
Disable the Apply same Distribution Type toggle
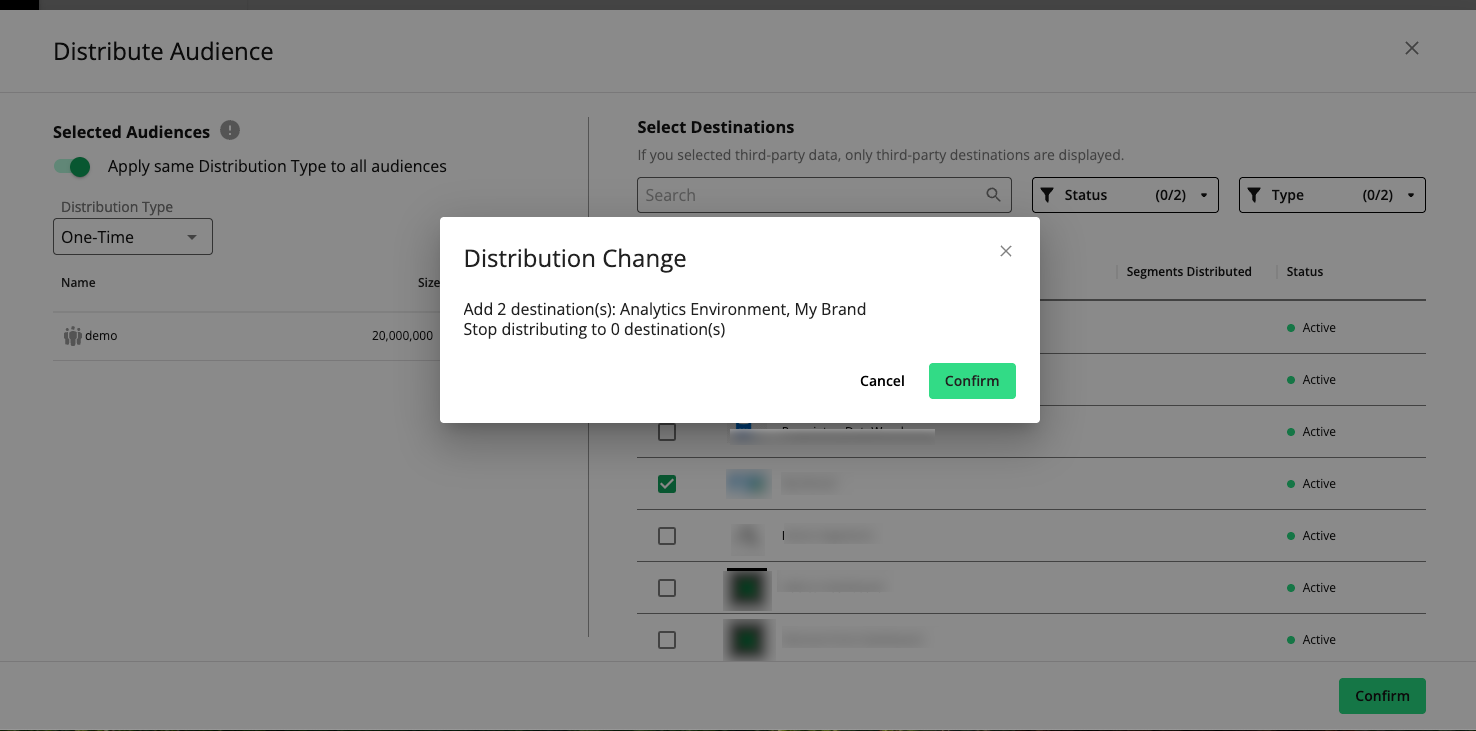coord(71,166)
